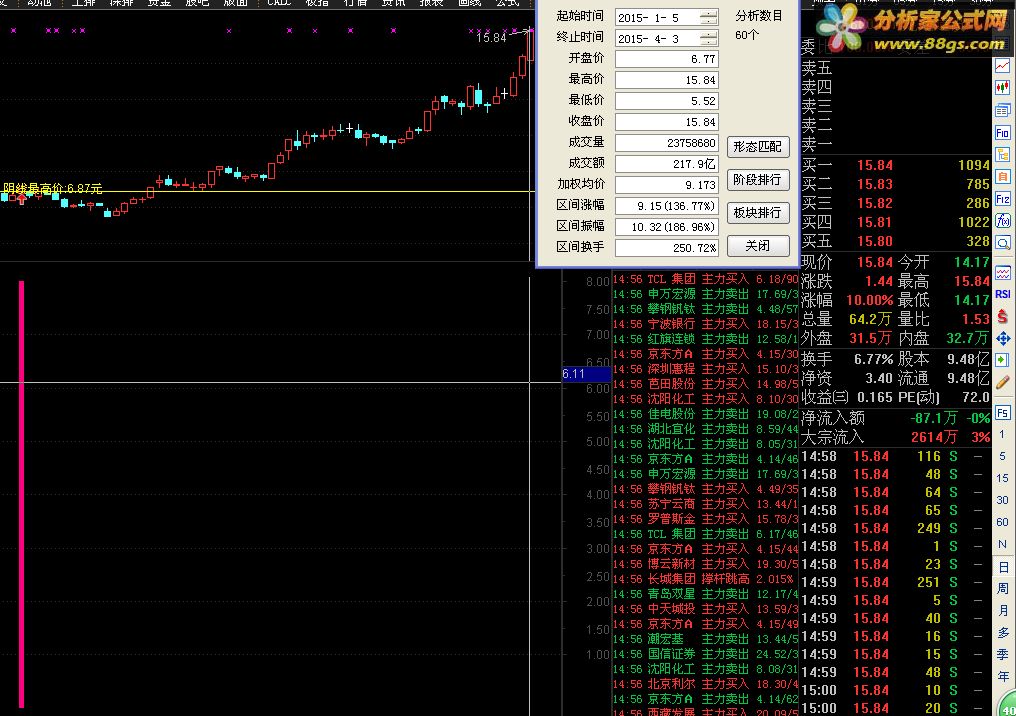Click the 加权均价 field showing 9.173
1016x716 pixels.
pyautogui.click(x=667, y=185)
